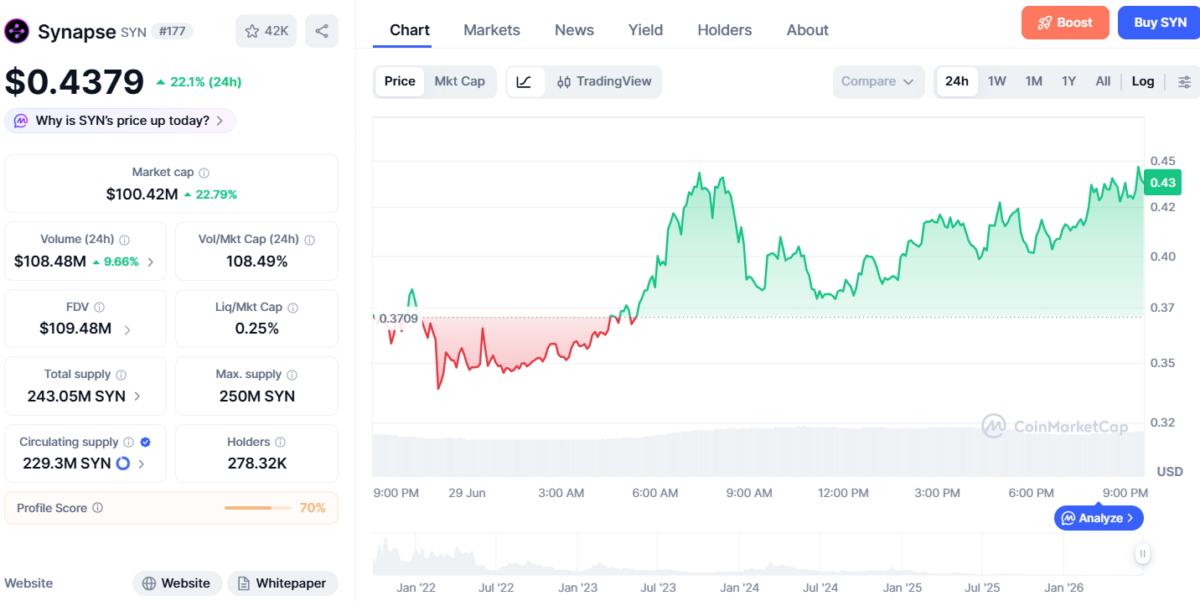Expand Why is SYN's price up today
Image resolution: width=1200 pixels, height=601 pixels.
tap(121, 121)
